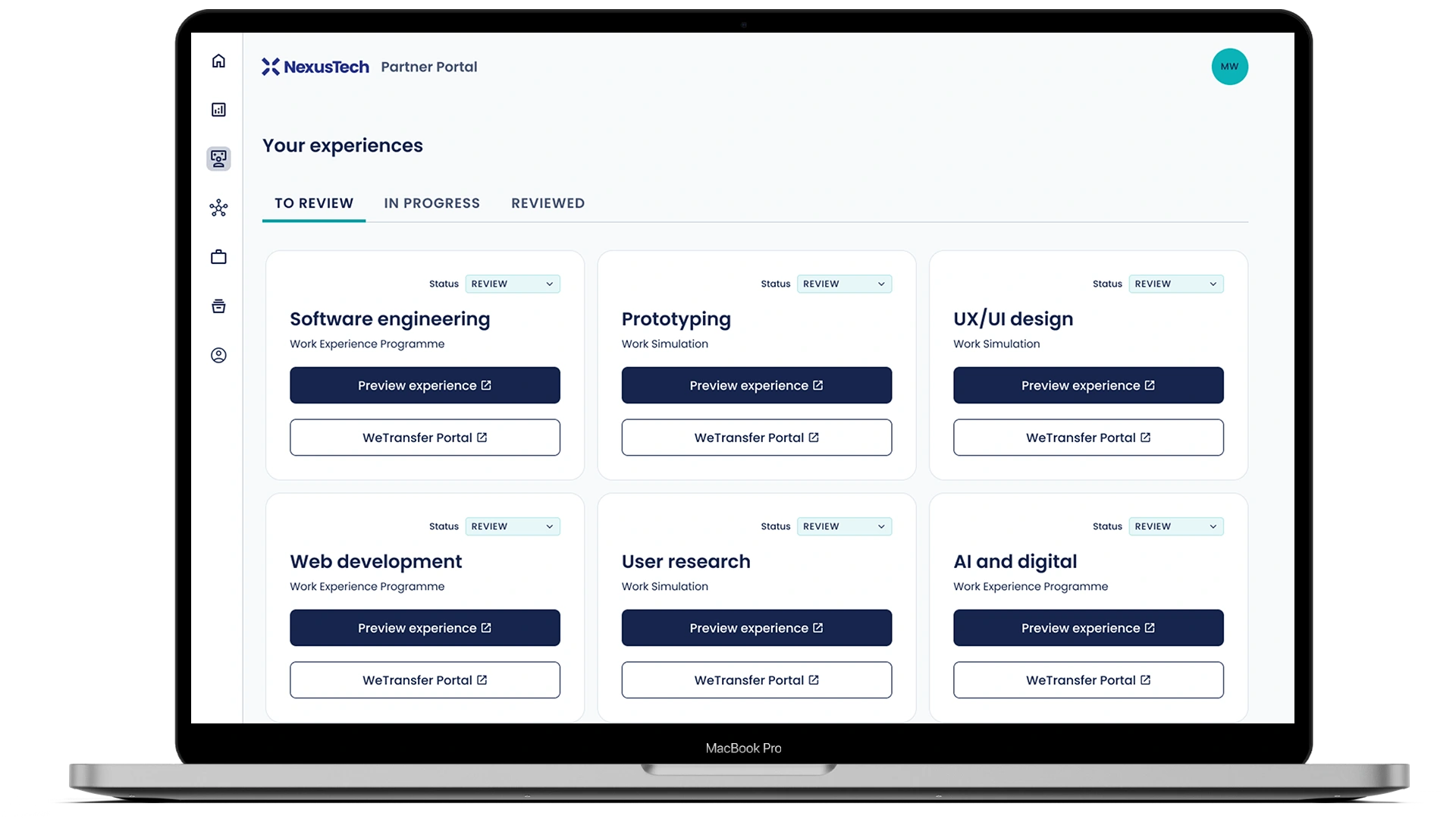Expand AI and digital status dropdown
Viewport: 1456px width, 819px height.
click(1175, 526)
